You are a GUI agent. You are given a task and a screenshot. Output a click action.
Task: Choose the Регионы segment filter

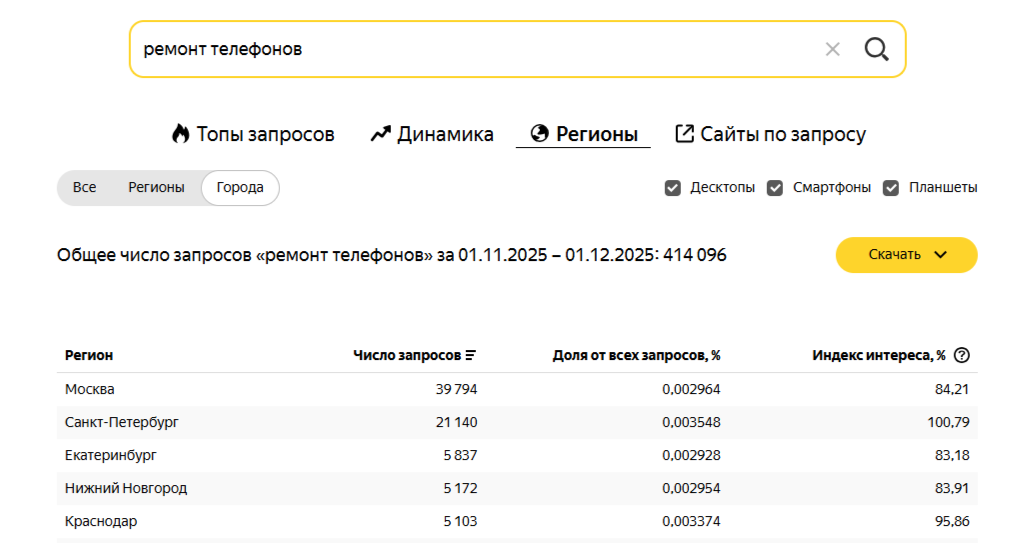click(x=156, y=188)
